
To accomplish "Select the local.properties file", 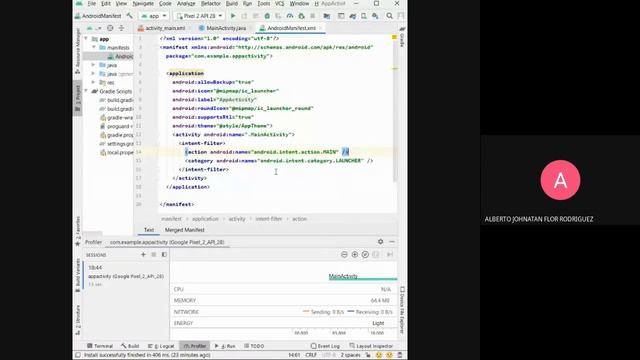I will pos(117,153).
